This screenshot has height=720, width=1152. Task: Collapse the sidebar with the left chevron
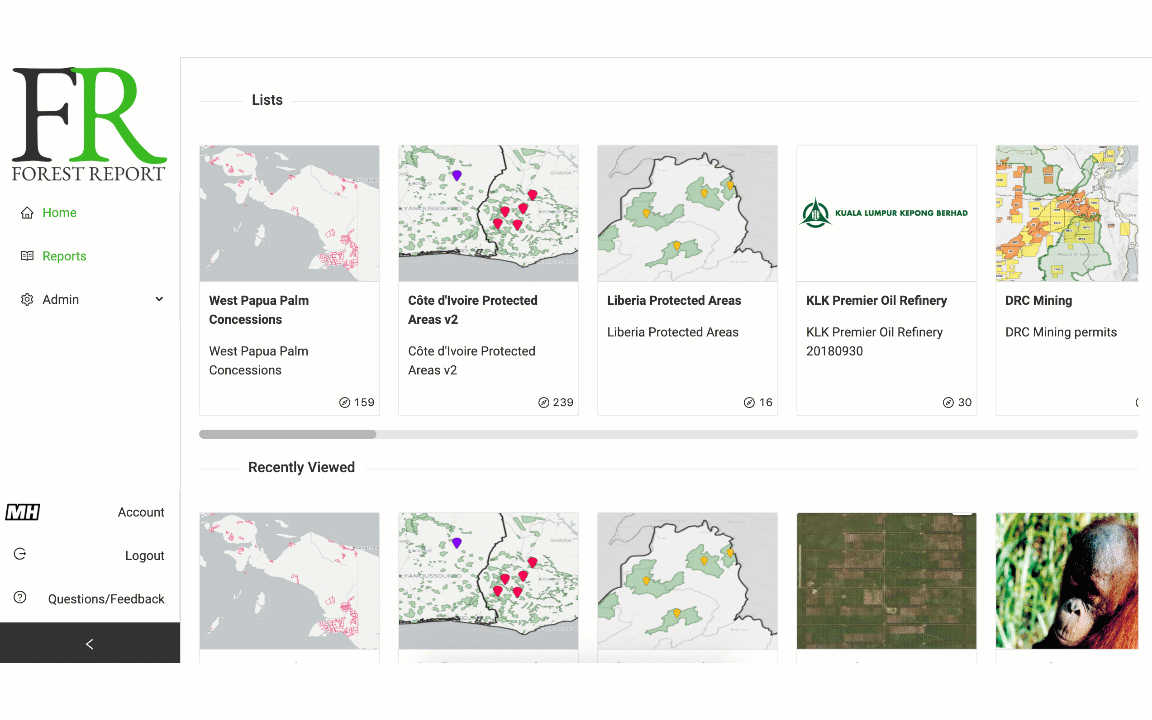coord(90,644)
